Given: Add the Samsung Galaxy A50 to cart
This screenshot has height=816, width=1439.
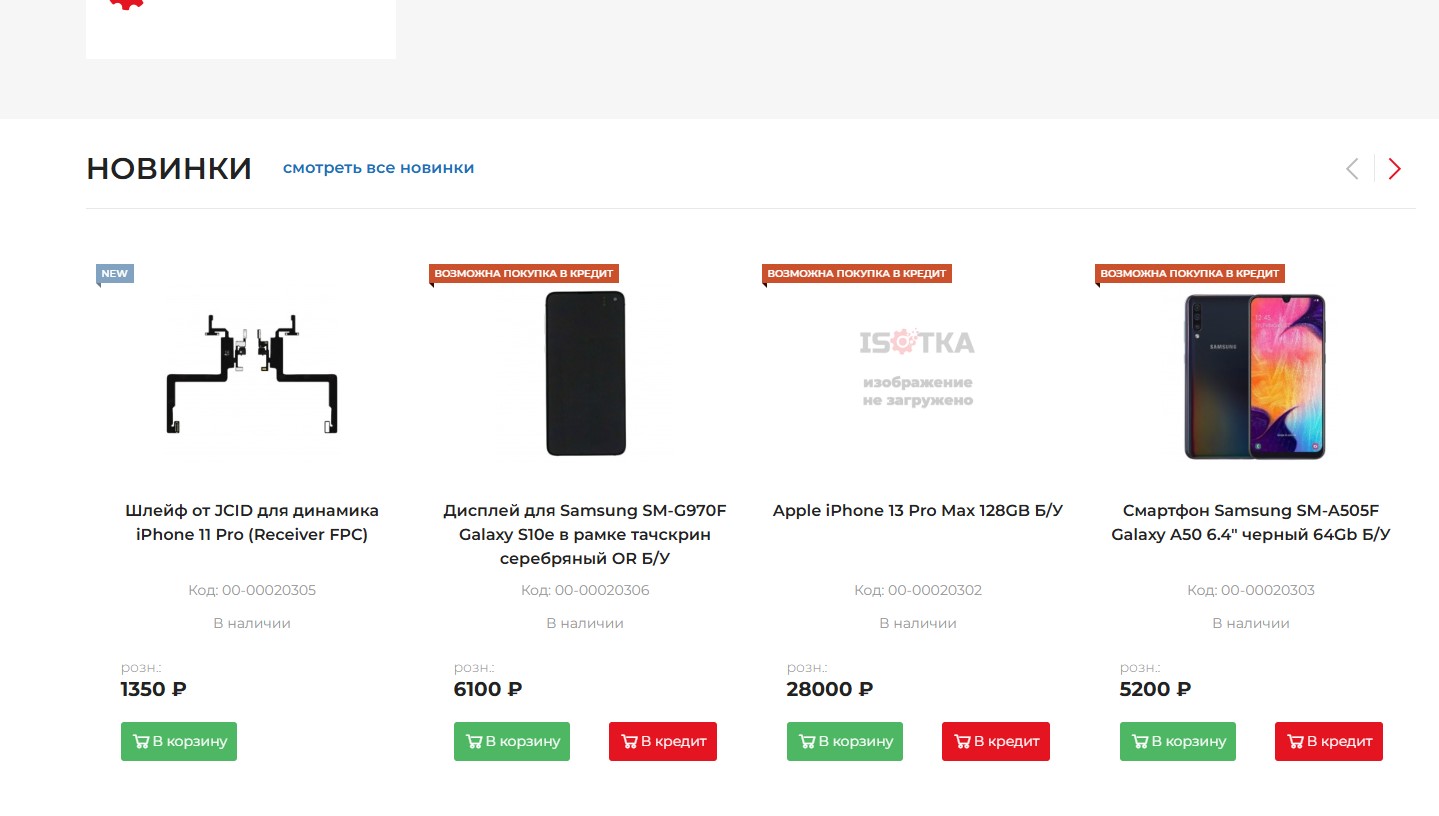Looking at the screenshot, I should (1178, 742).
